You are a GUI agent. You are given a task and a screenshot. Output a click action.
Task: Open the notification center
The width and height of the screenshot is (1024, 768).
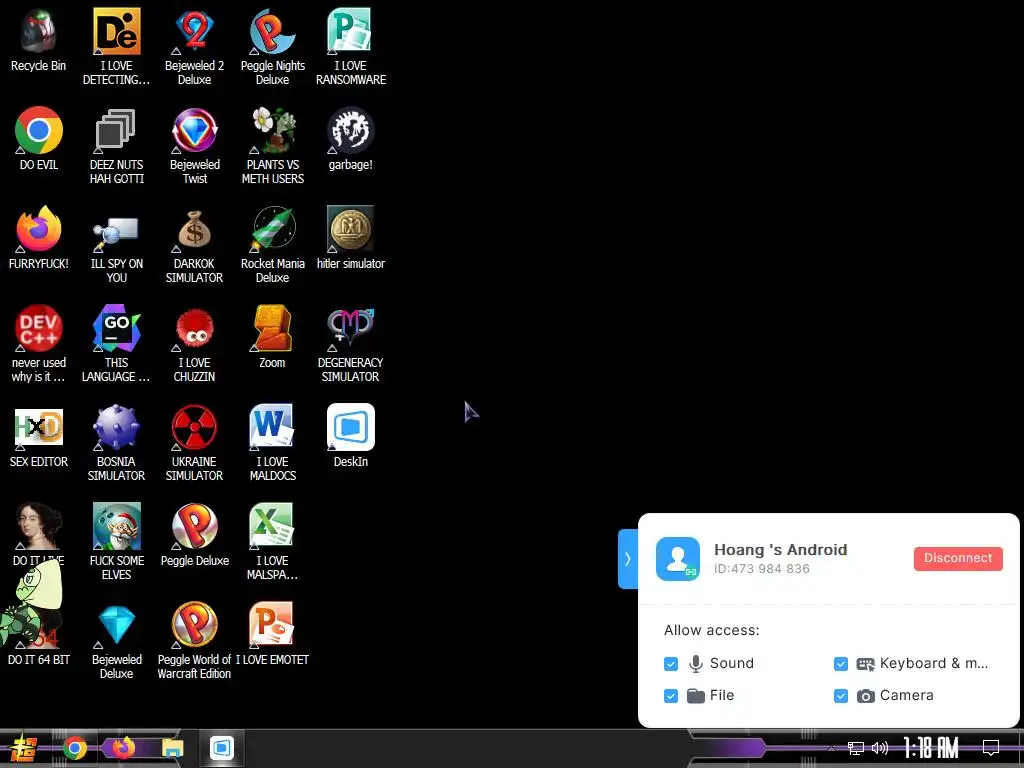991,748
